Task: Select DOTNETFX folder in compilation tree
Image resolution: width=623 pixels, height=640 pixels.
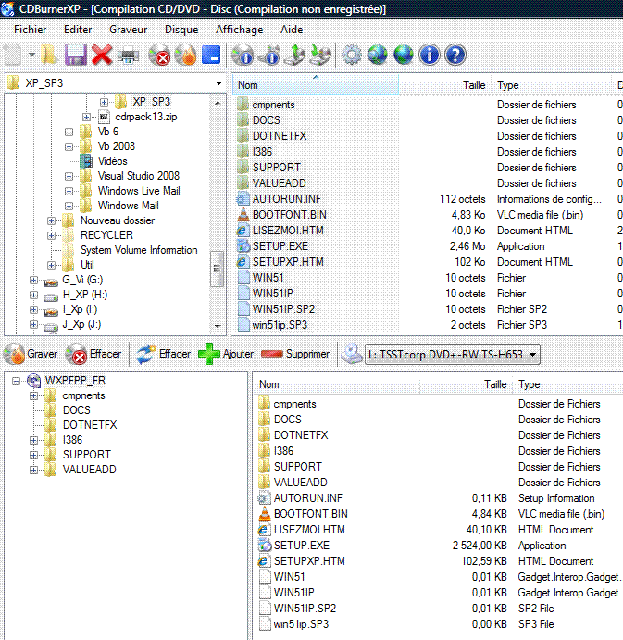Action: [x=90, y=425]
